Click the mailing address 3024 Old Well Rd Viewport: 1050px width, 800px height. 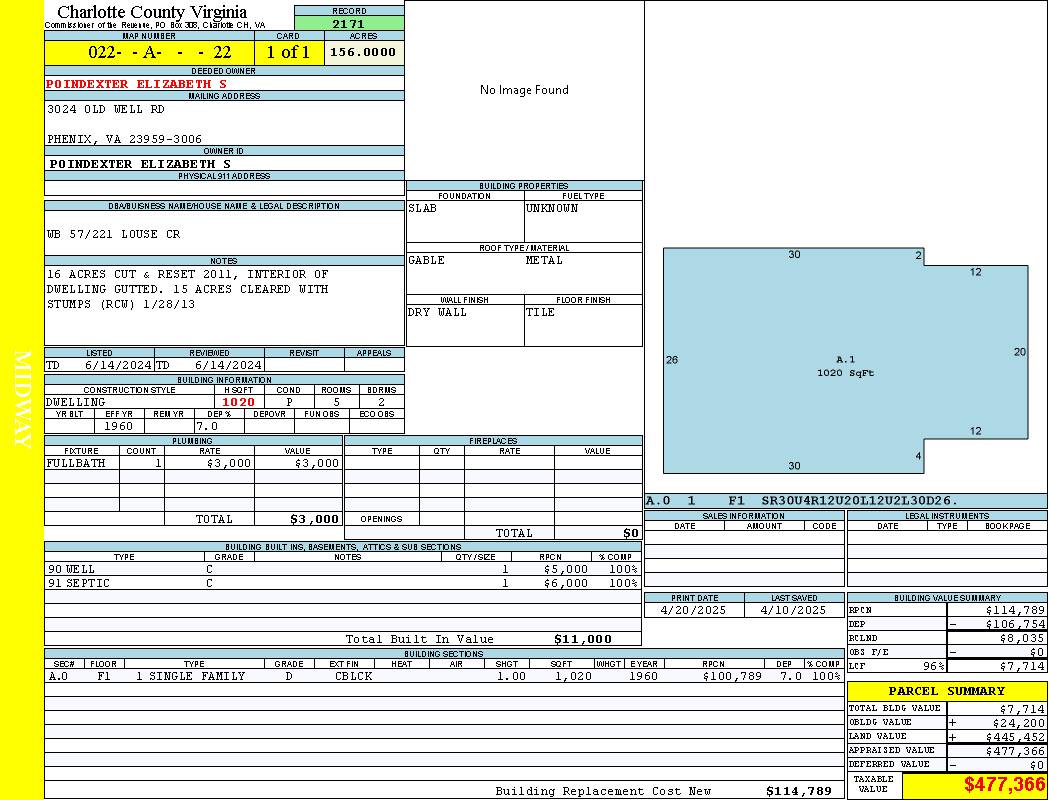point(106,109)
